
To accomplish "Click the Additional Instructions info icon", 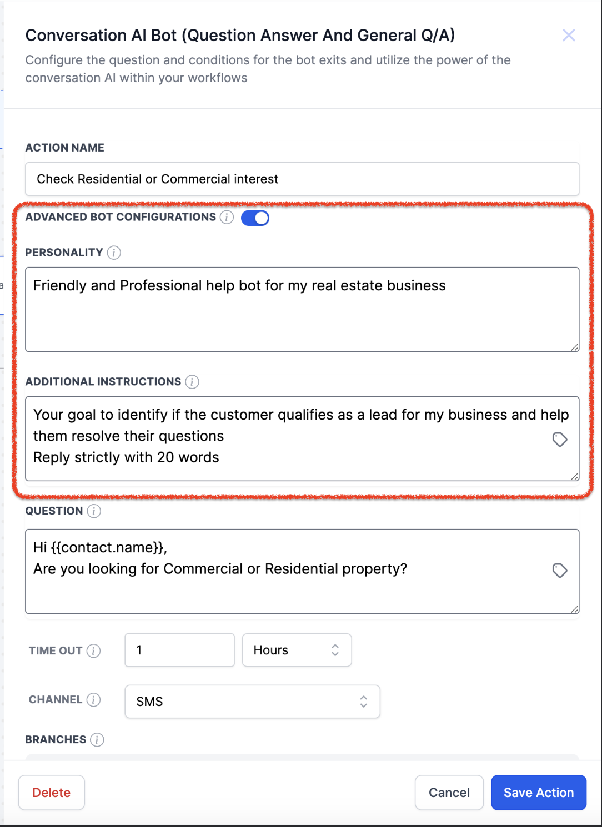I will [192, 382].
